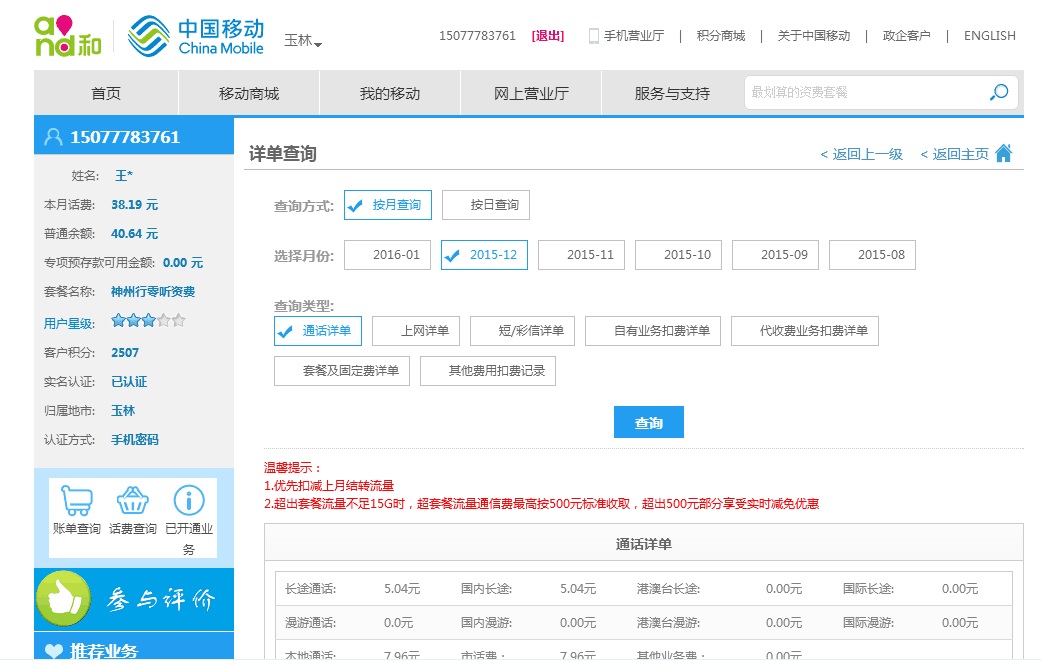Open 账单查询 shopping cart icon

click(x=76, y=501)
